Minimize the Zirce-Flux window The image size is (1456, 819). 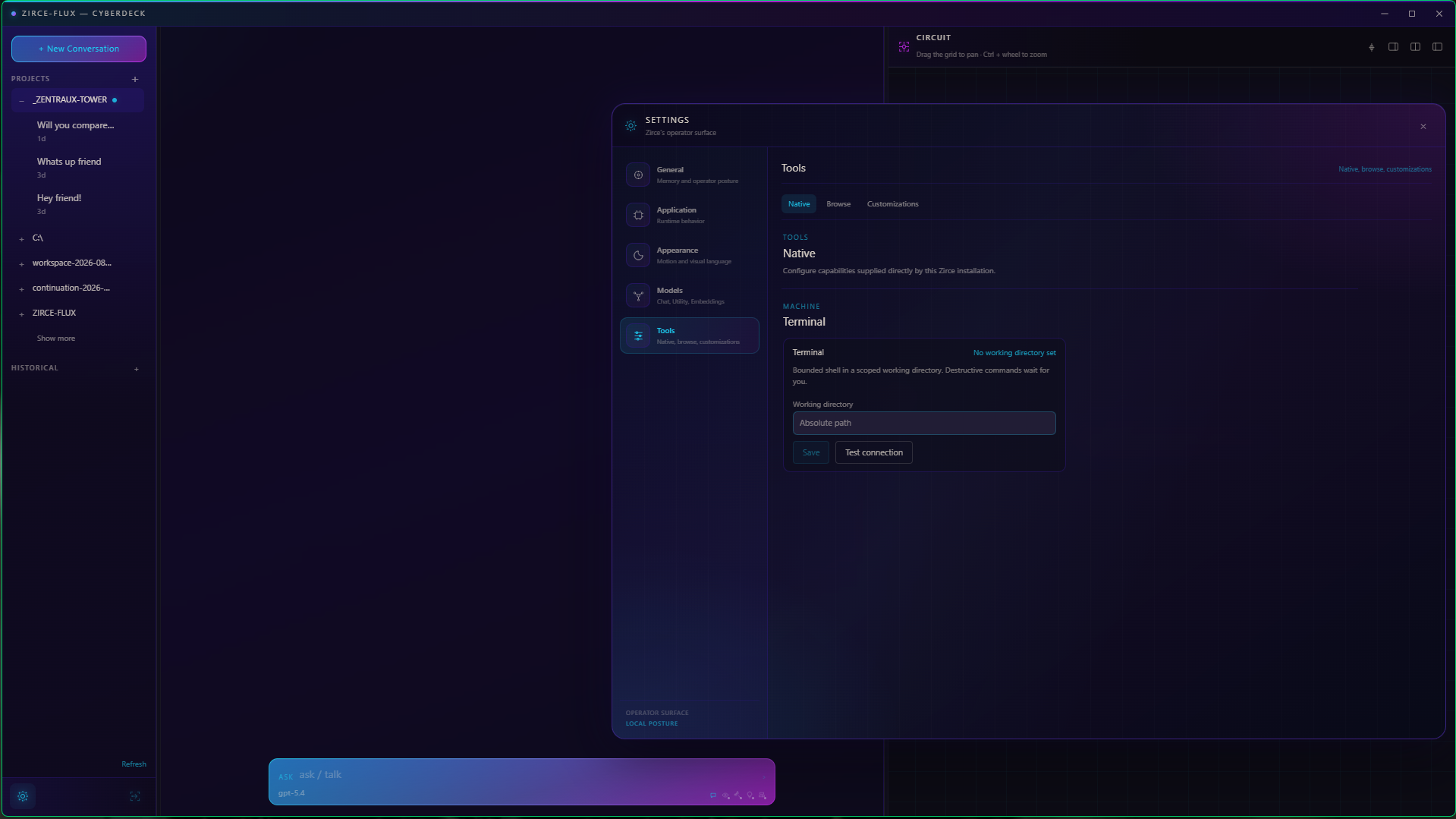1385,14
